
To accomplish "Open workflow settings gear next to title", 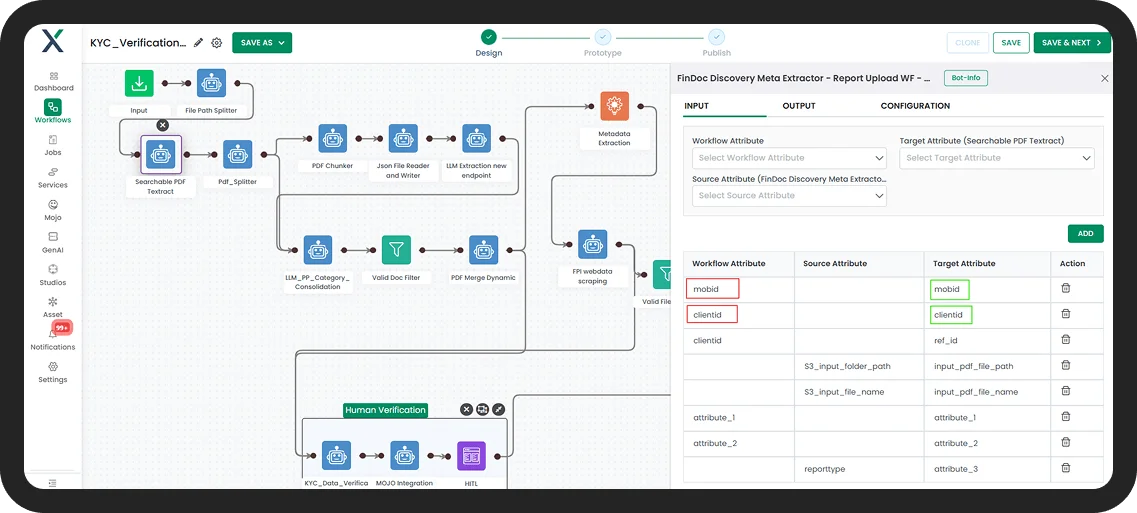I will pos(216,43).
